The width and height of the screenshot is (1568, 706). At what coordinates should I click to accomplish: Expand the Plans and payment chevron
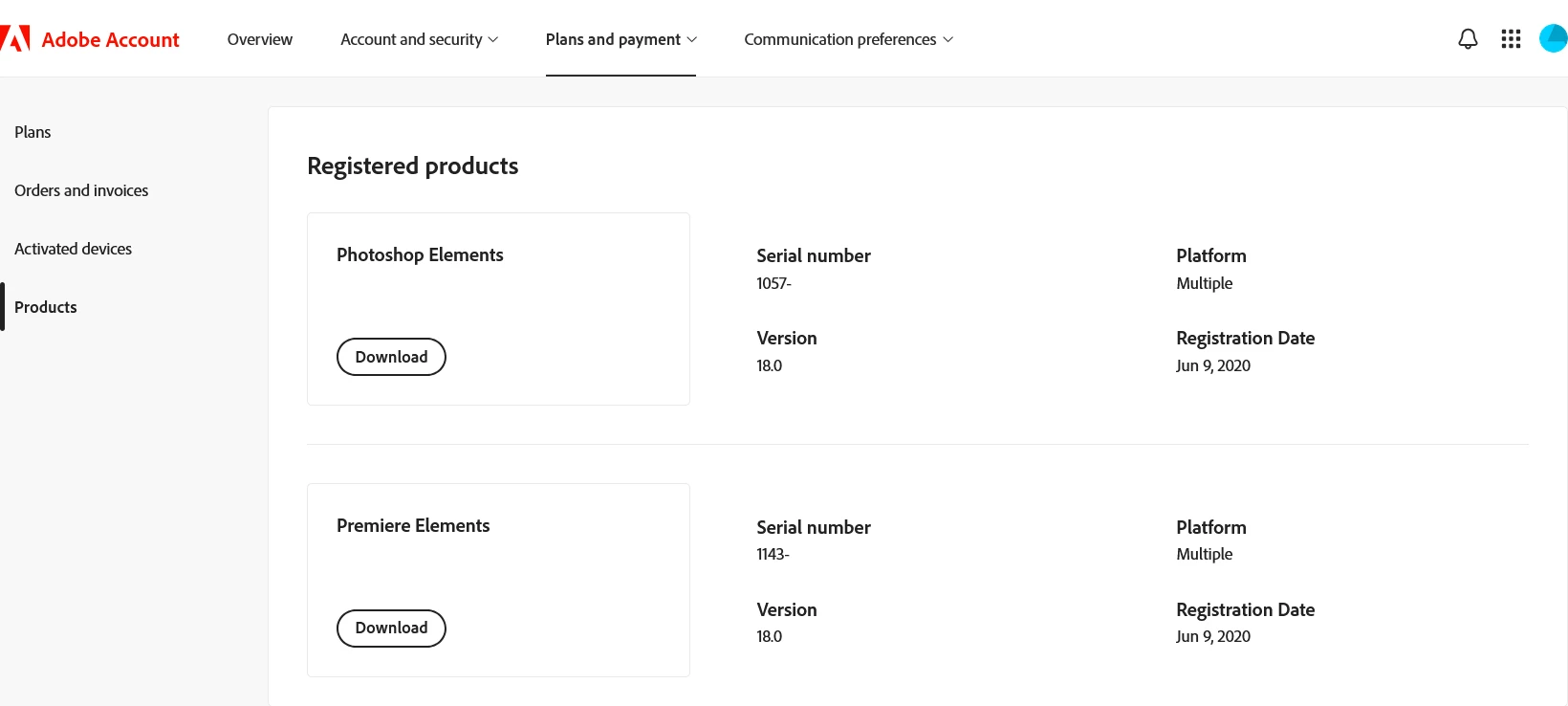692,40
